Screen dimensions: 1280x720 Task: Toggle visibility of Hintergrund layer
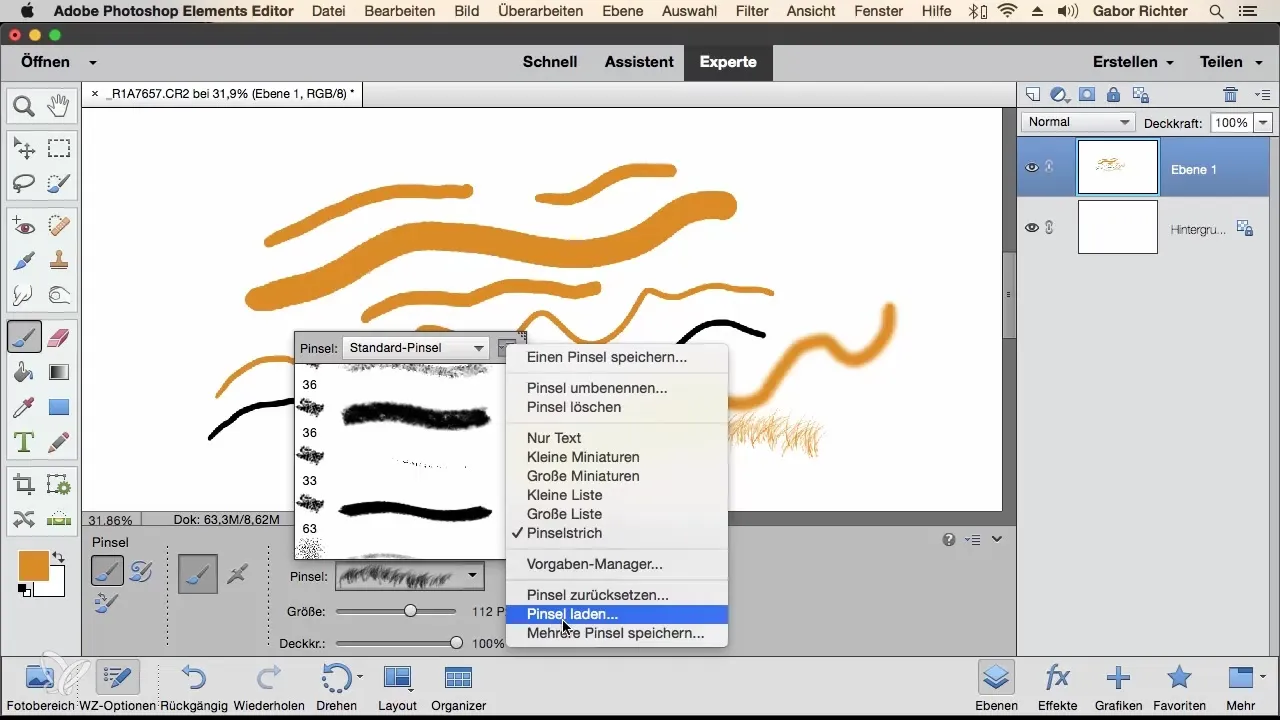(1032, 228)
